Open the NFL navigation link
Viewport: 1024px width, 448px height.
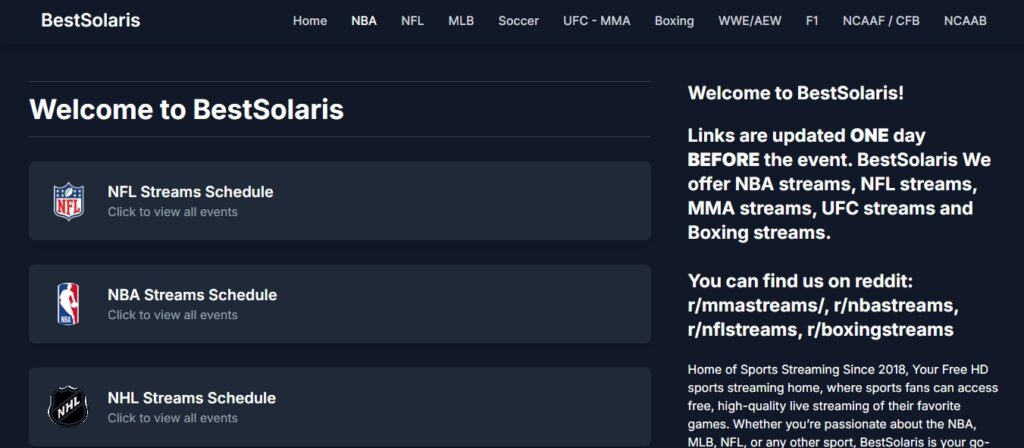pos(412,21)
